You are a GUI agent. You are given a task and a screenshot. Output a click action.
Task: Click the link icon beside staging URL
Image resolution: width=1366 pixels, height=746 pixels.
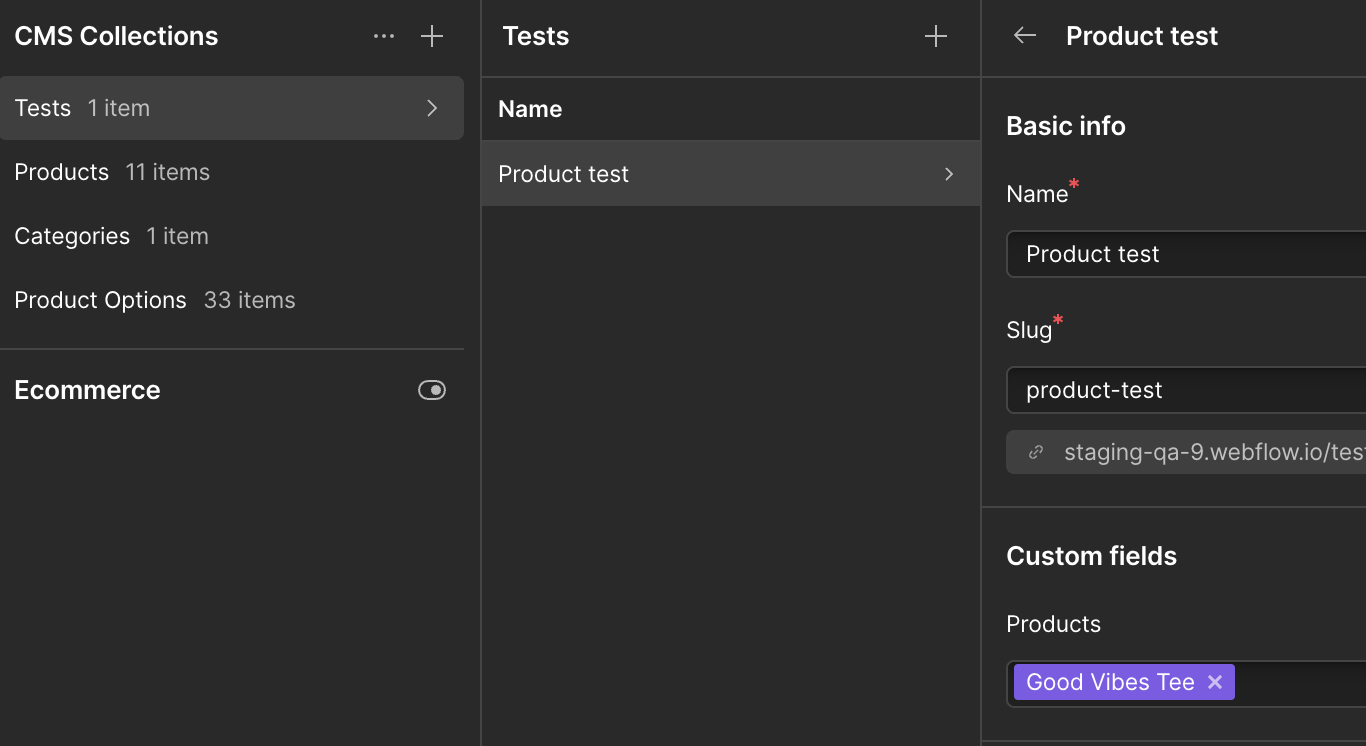1036,453
